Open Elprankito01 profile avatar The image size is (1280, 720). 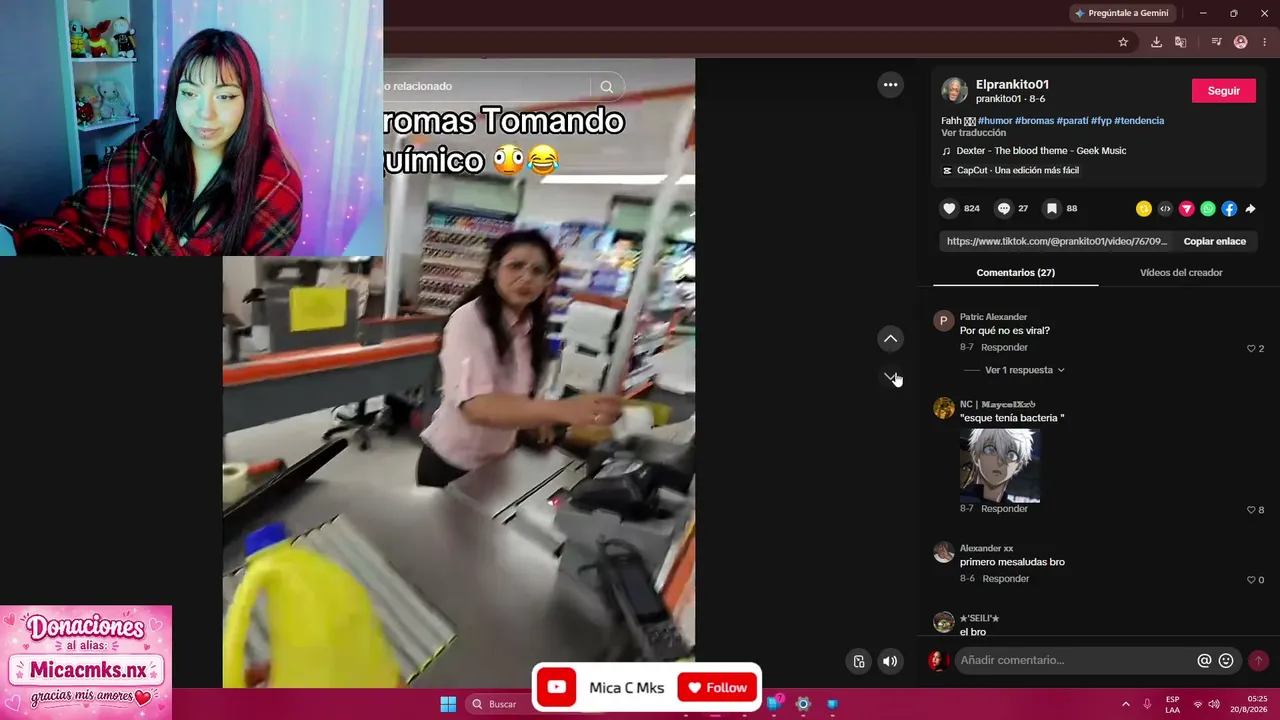tap(954, 91)
